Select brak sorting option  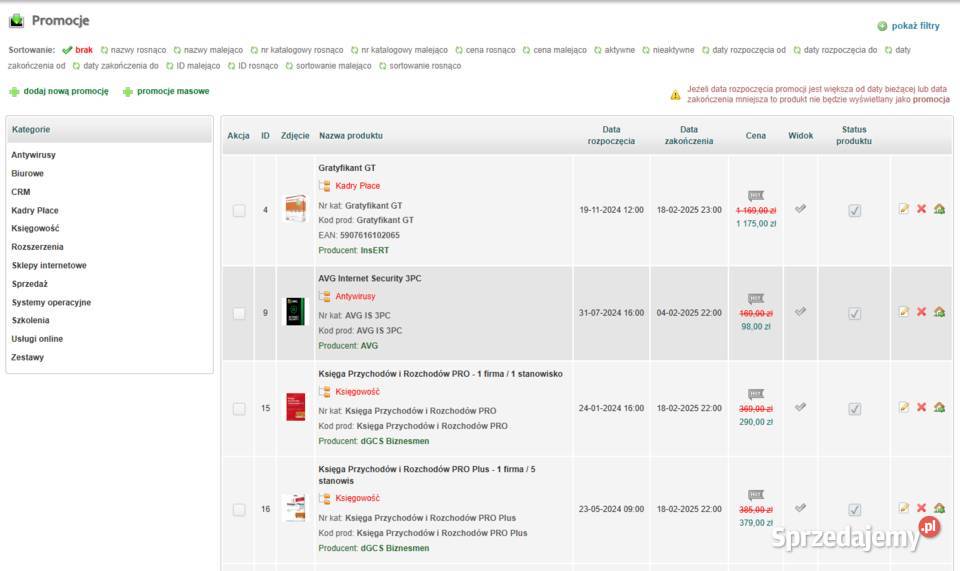(x=84, y=50)
